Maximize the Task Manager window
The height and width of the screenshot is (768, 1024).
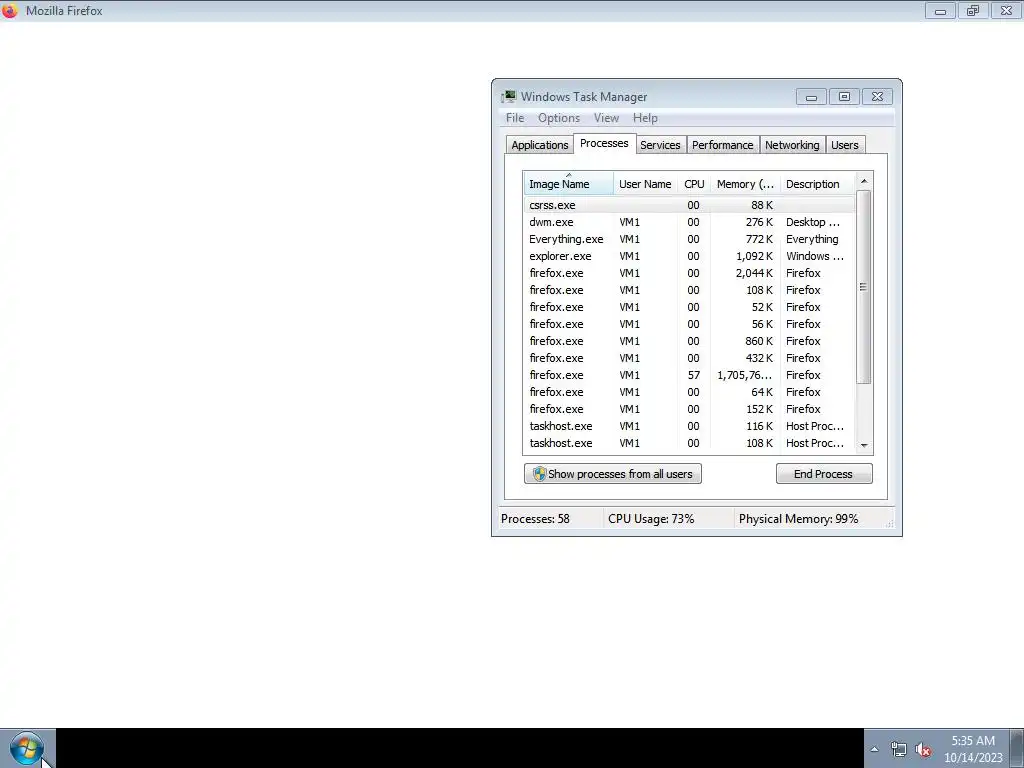(844, 97)
